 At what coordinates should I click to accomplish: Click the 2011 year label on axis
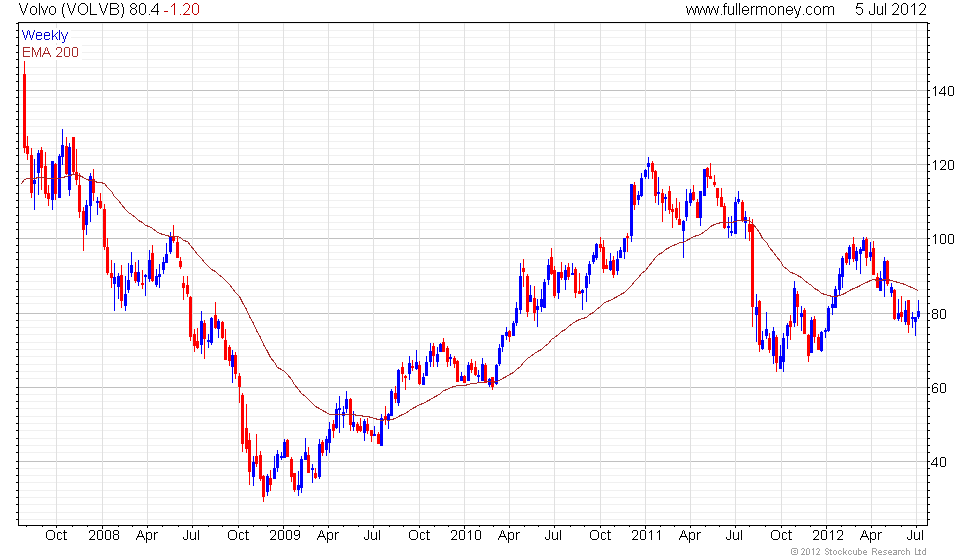pyautogui.click(x=647, y=536)
